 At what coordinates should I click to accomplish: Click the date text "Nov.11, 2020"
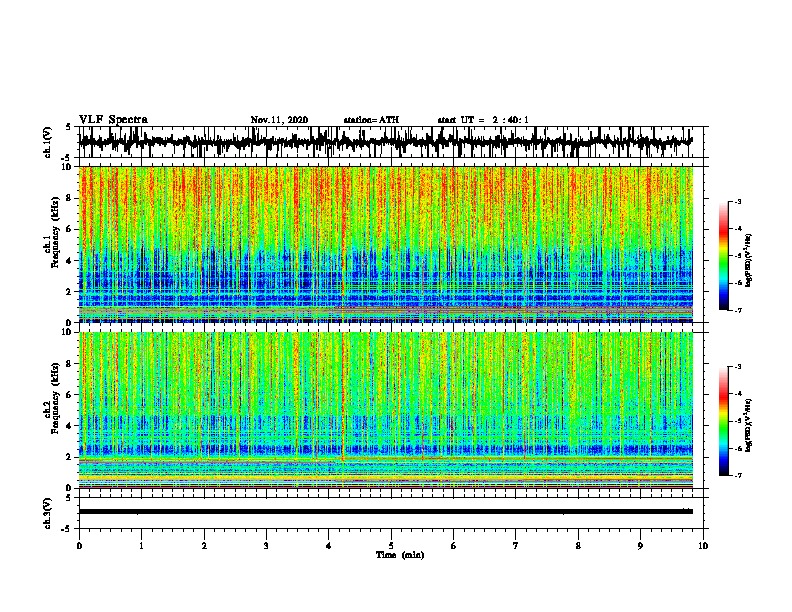pos(279,120)
